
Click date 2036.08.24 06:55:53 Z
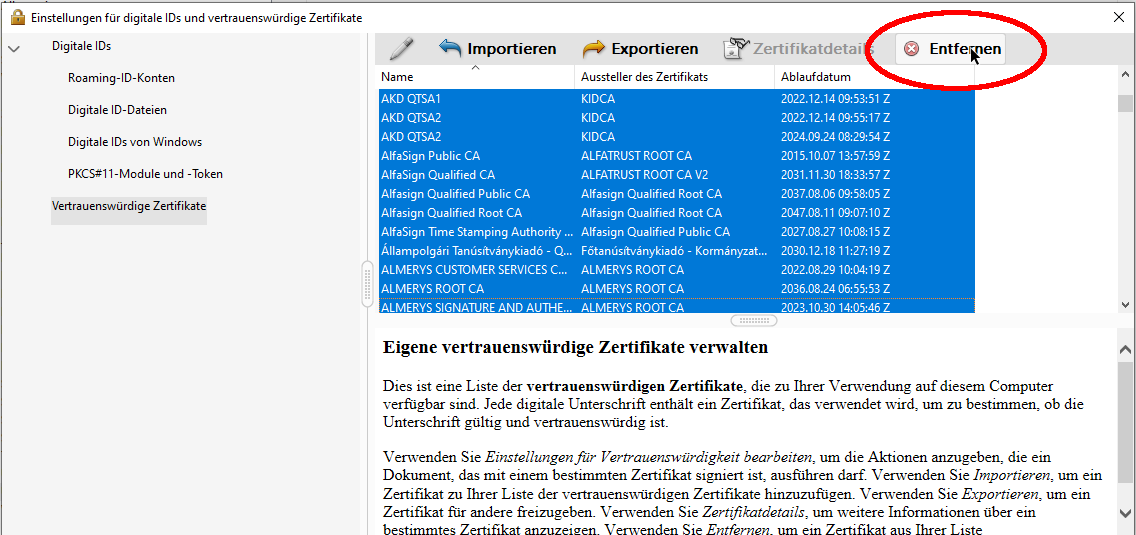pos(835,289)
